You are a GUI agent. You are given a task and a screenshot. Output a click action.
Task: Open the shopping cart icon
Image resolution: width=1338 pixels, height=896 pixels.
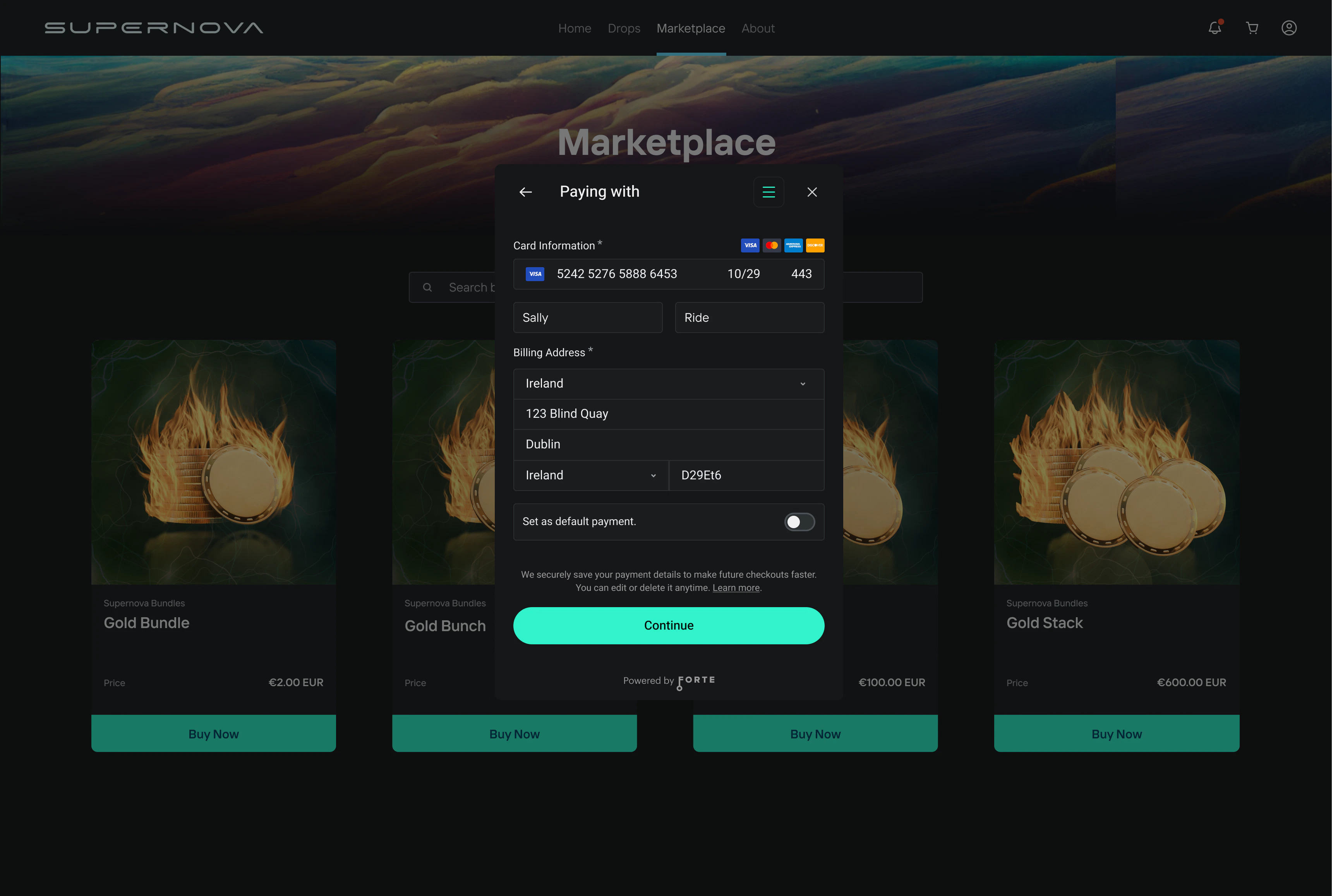tap(1252, 28)
